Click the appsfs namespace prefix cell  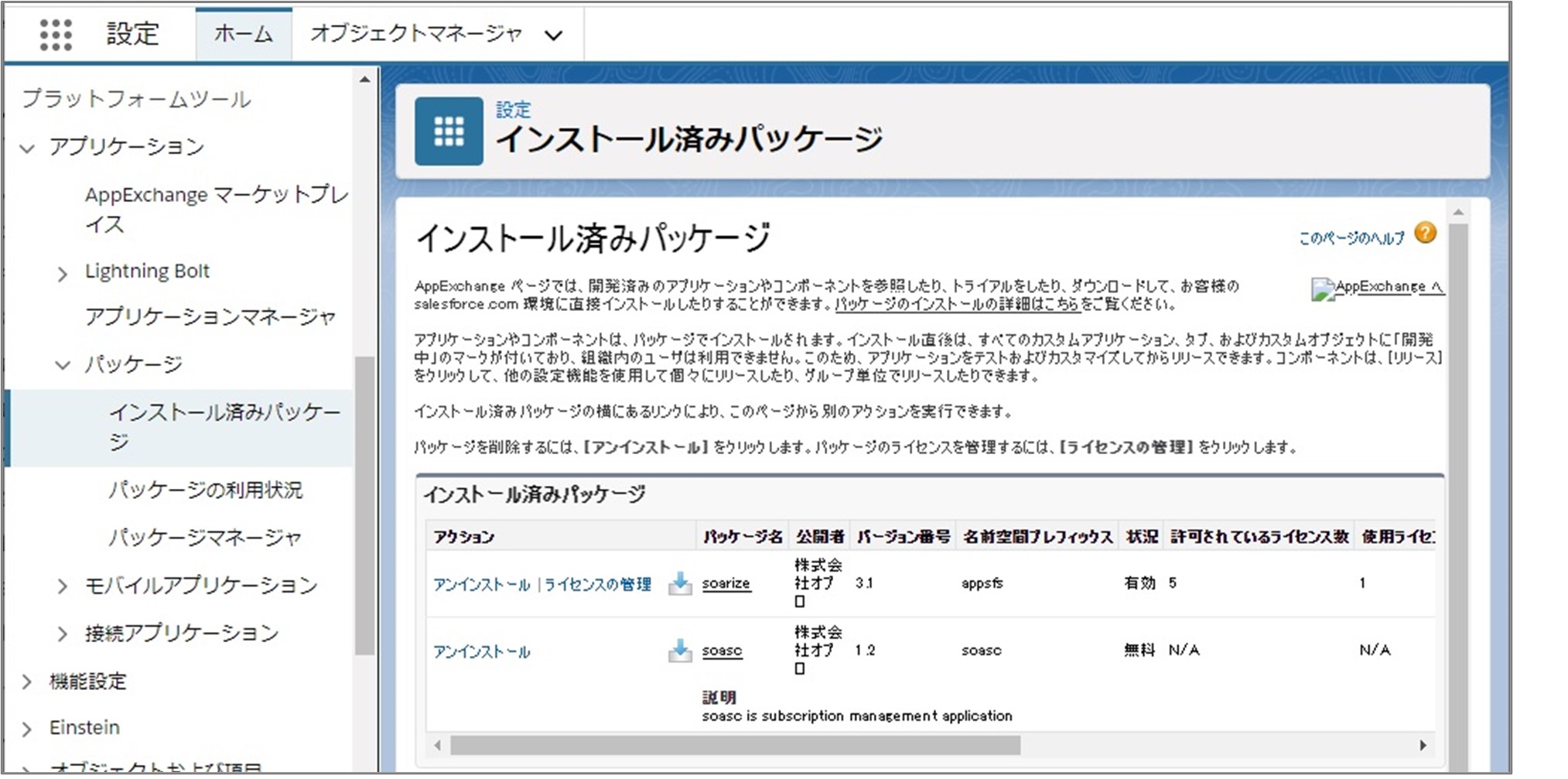pos(982,583)
